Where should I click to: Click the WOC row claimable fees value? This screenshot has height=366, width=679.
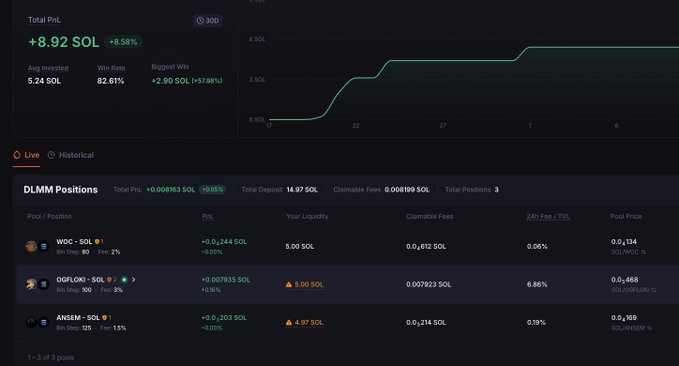pyautogui.click(x=426, y=246)
